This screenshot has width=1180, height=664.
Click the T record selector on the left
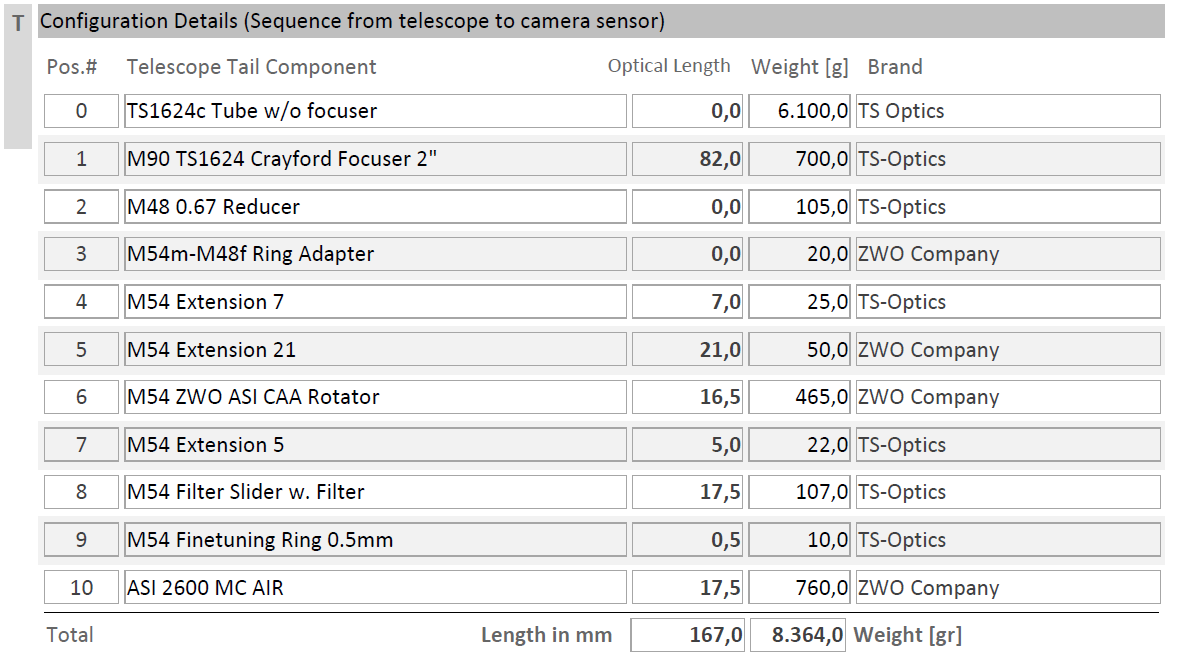coord(17,75)
